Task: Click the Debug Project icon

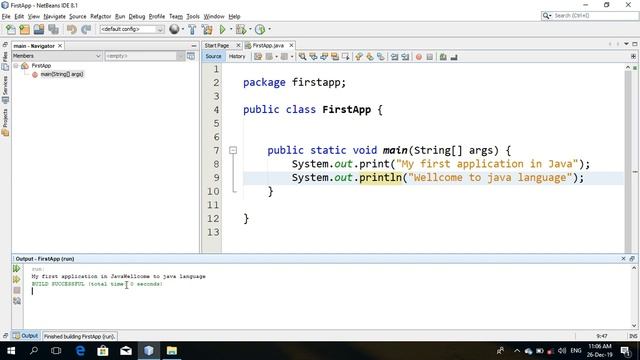Action: point(241,29)
